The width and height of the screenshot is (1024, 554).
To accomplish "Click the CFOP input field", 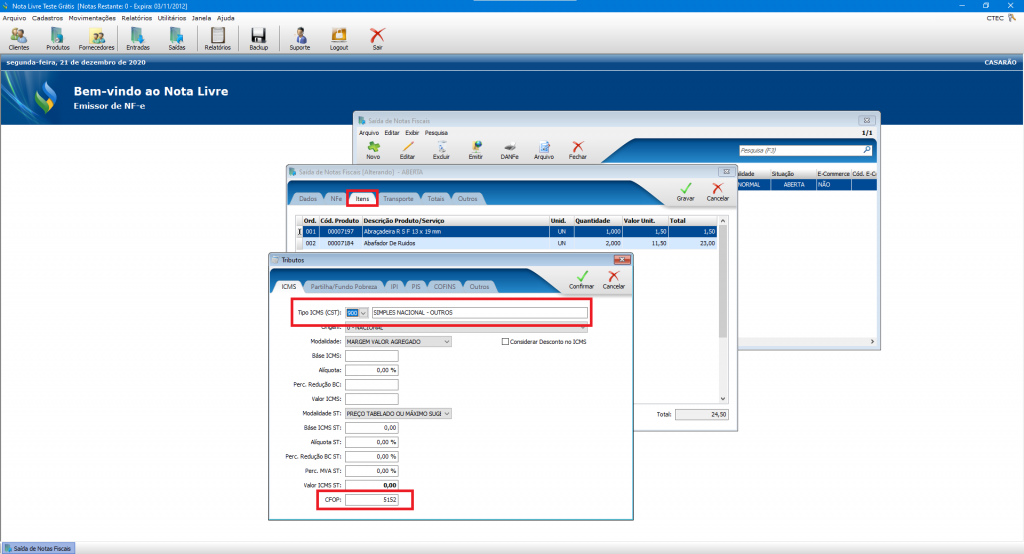I will [371, 499].
